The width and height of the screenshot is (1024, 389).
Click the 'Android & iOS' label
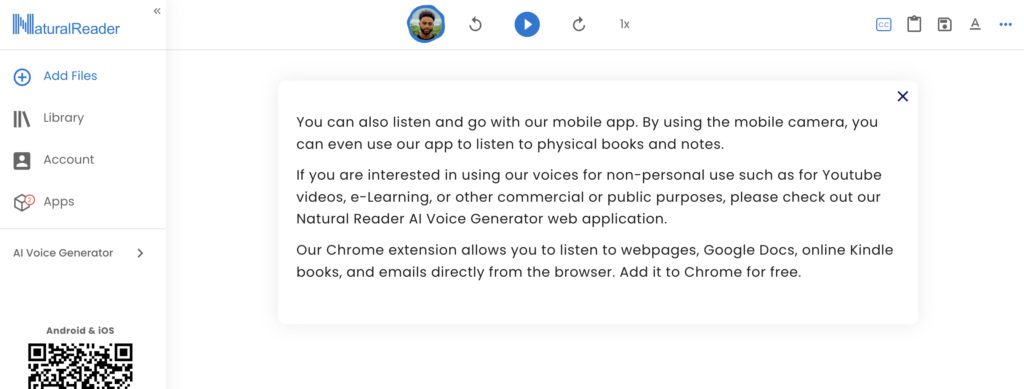(80, 331)
